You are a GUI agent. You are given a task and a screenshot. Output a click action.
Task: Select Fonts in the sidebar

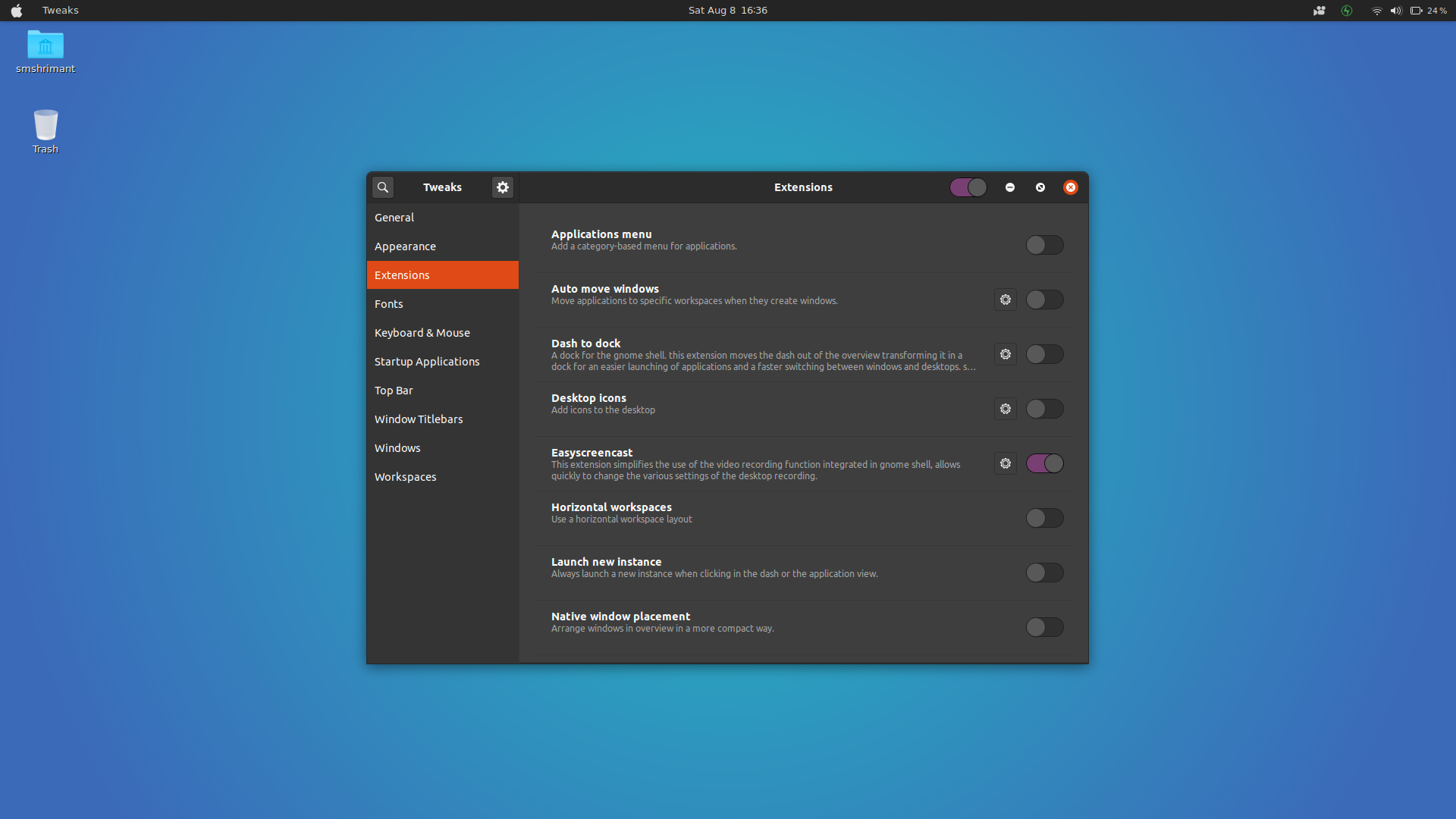(x=443, y=304)
